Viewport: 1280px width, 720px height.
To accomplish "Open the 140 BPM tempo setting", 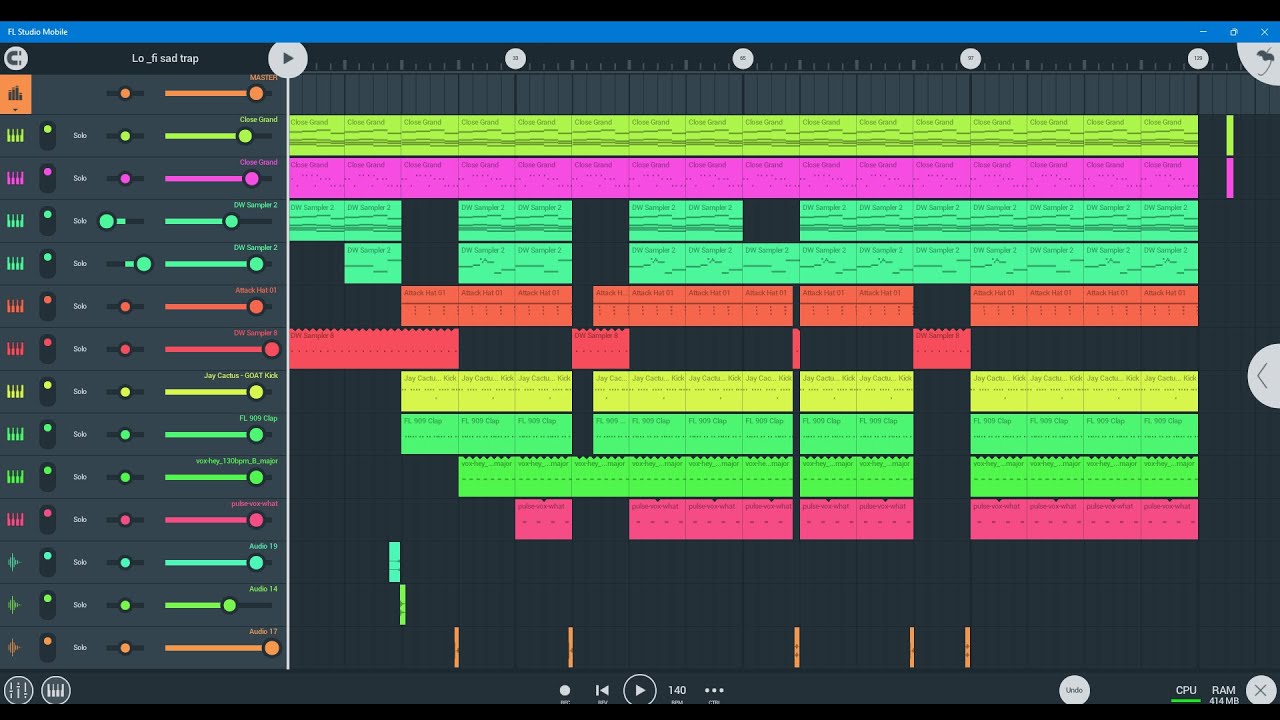I will [677, 692].
